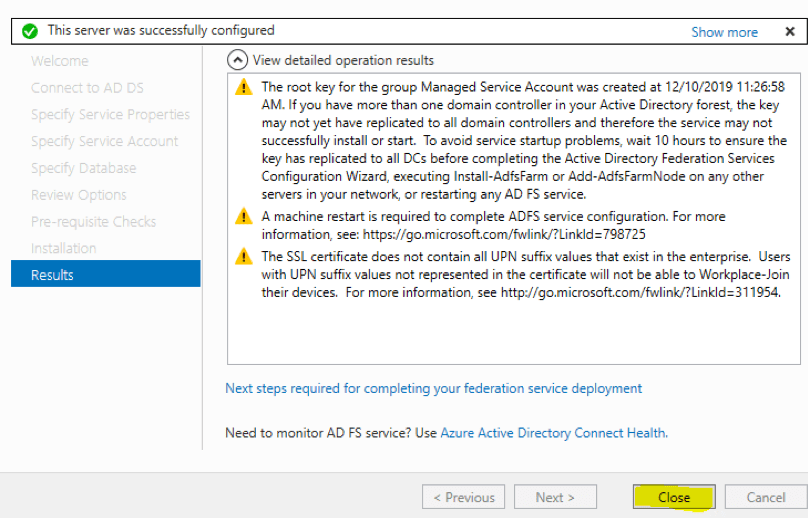Go to Specify Service Properties step

click(x=110, y=114)
